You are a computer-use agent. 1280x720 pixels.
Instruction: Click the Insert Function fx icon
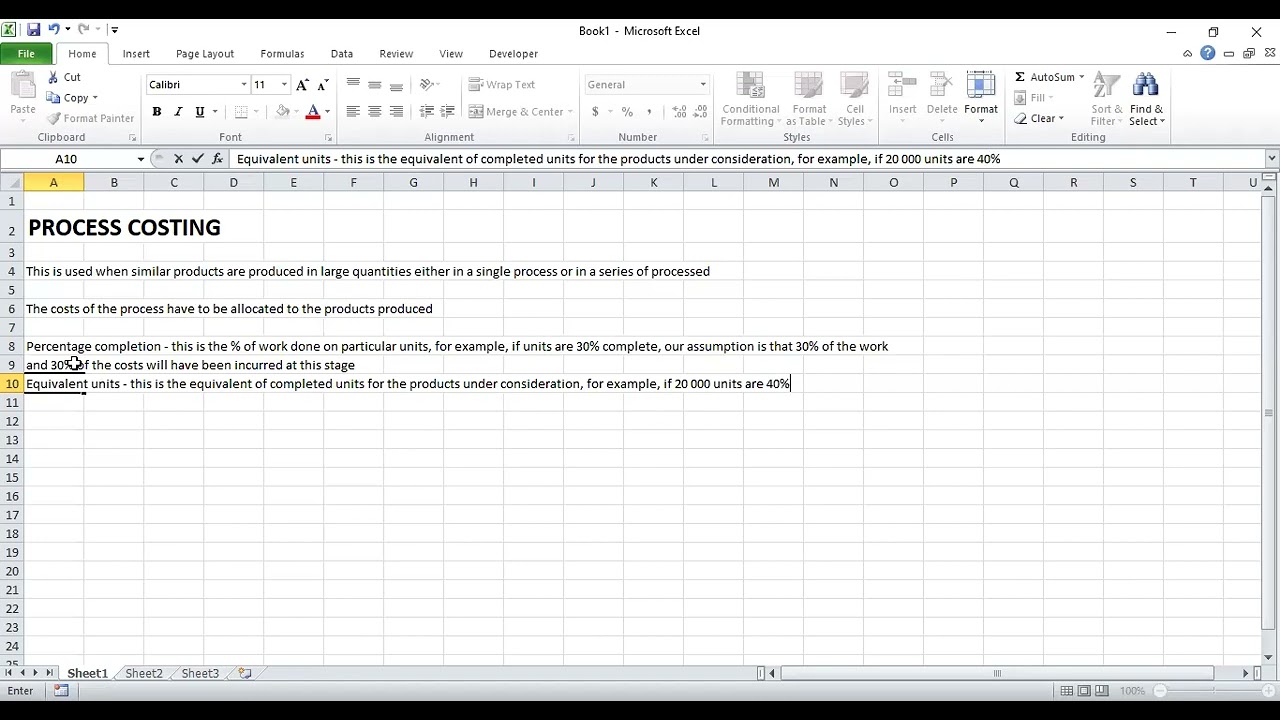click(x=217, y=159)
